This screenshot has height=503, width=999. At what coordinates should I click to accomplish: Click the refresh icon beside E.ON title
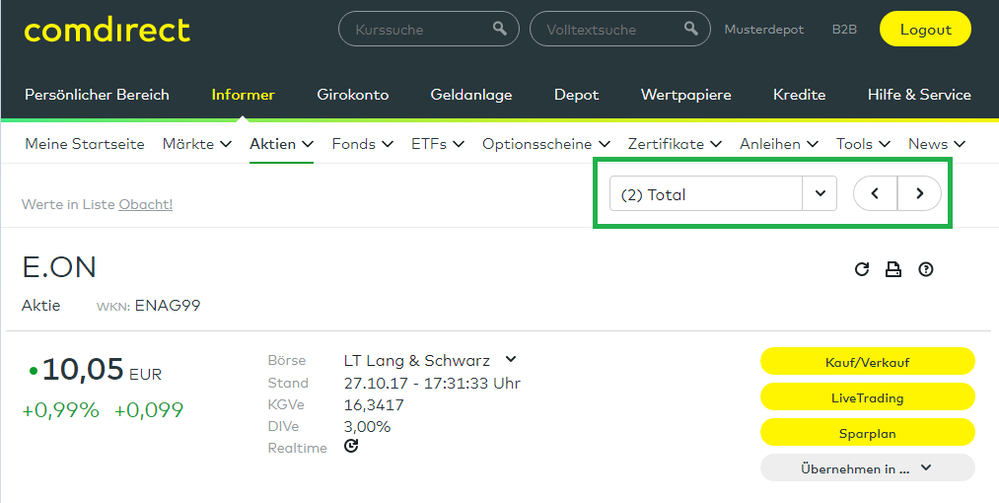click(862, 269)
